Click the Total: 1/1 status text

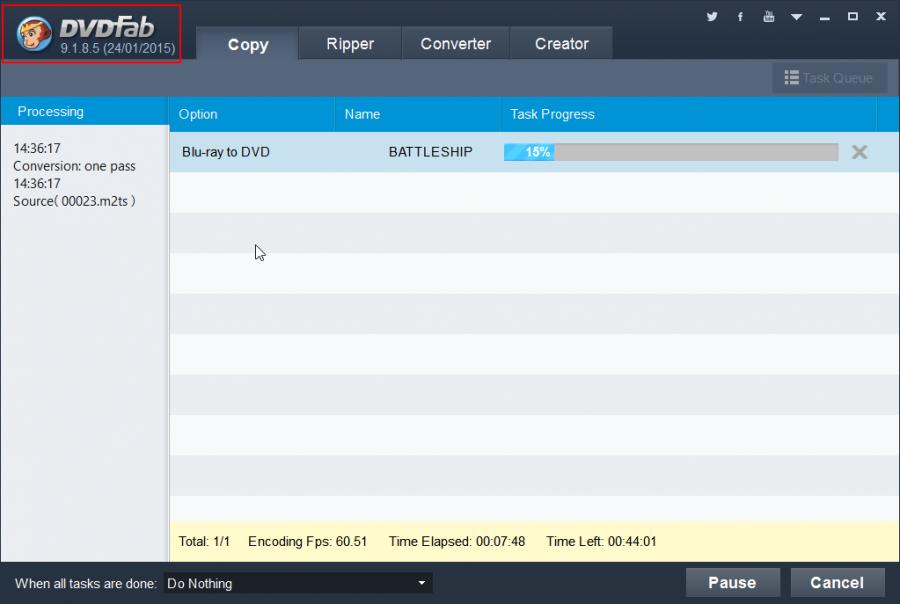click(204, 541)
